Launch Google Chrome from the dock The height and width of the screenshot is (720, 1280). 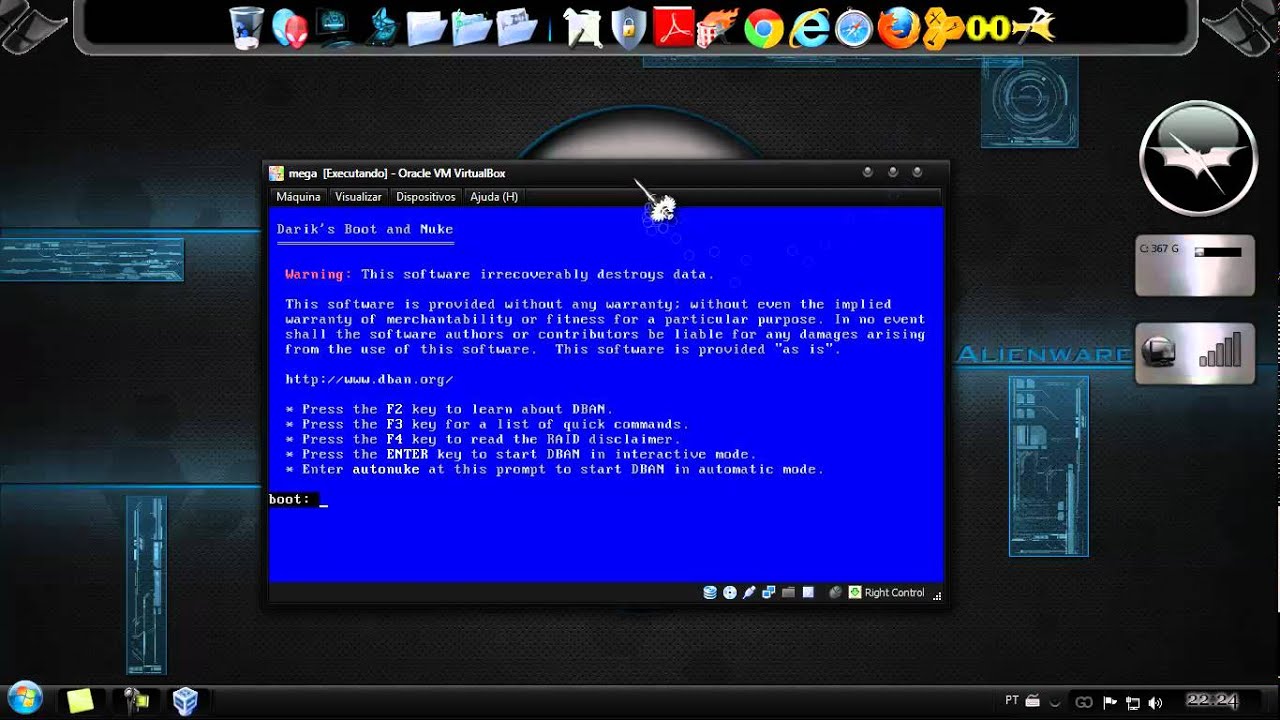pyautogui.click(x=763, y=29)
